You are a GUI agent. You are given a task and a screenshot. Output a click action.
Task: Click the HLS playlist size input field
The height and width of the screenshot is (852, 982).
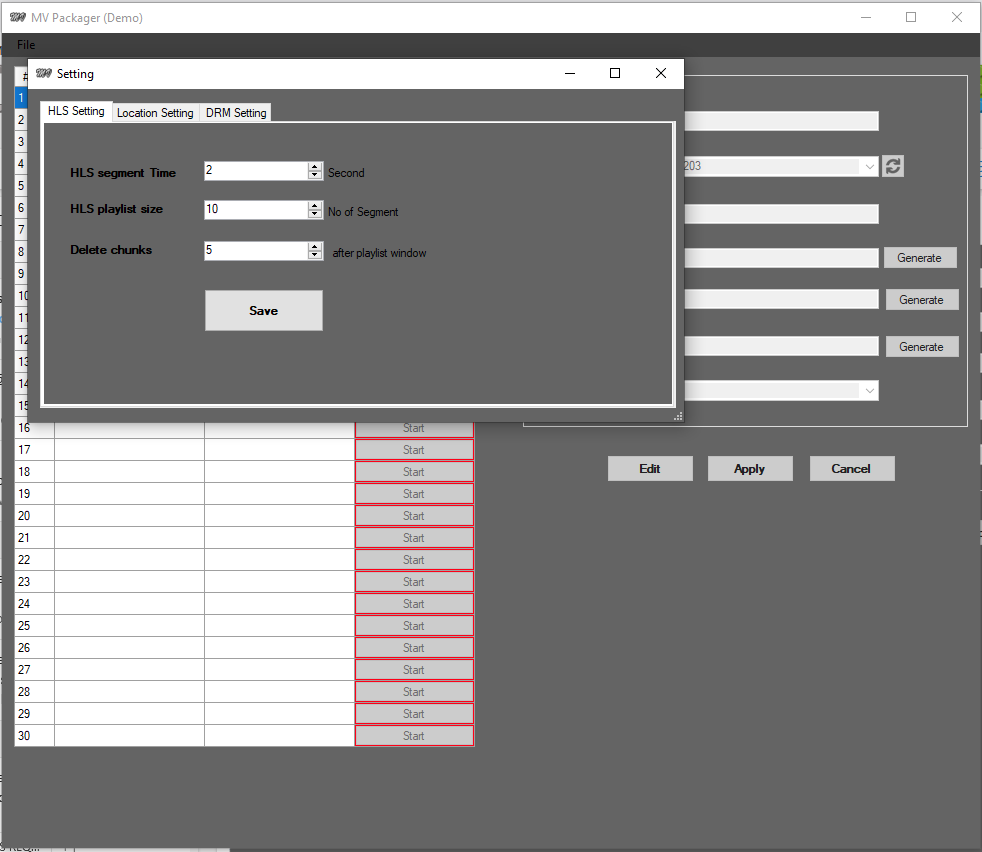pos(255,210)
